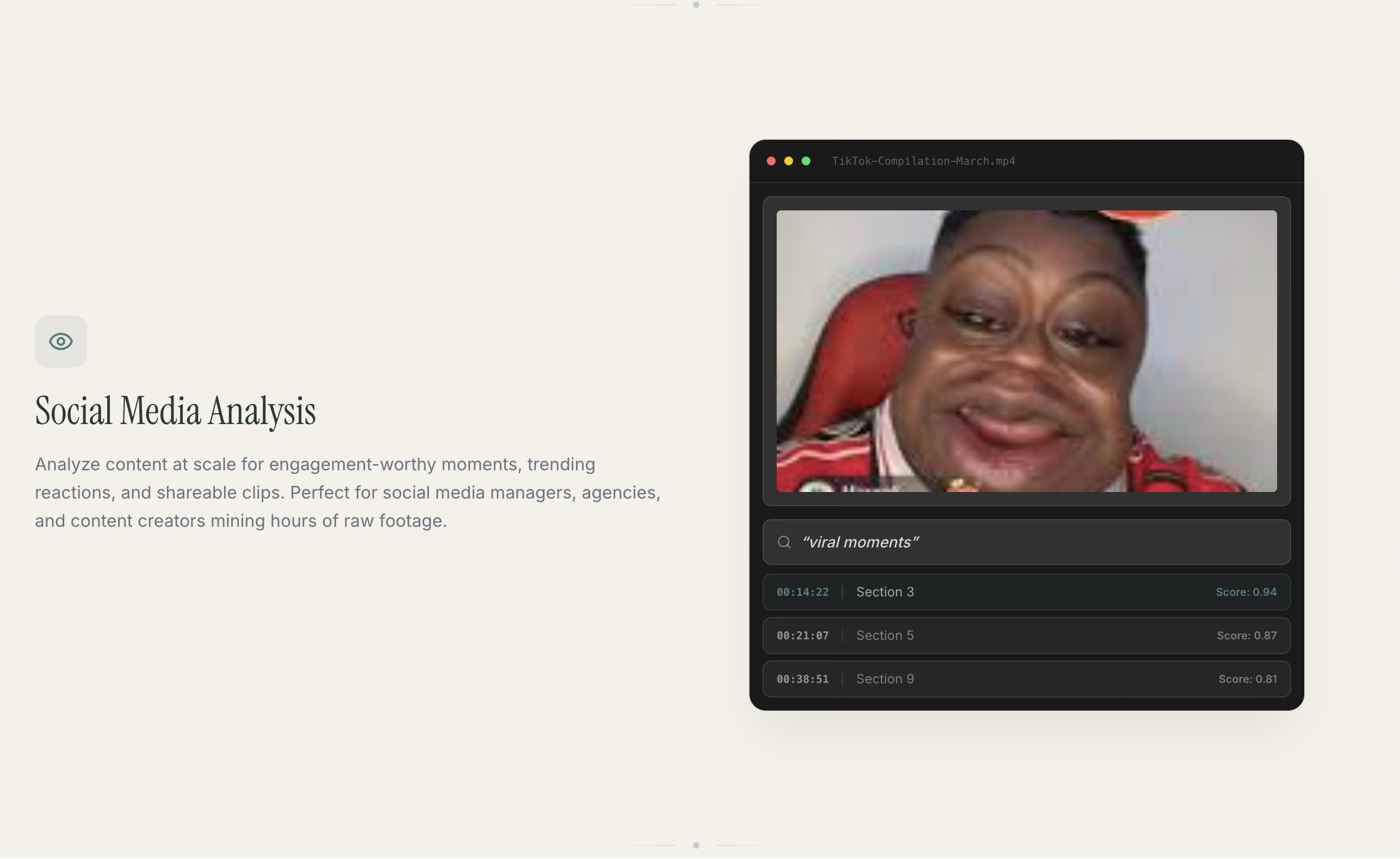Click the divider icon next to timestamp 00:21:07
1400x859 pixels.
point(843,635)
